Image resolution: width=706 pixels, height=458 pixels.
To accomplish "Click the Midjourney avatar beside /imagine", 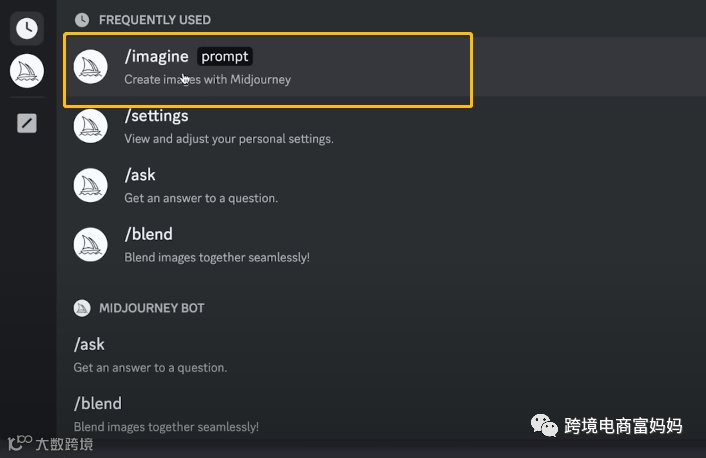I will 91,67.
